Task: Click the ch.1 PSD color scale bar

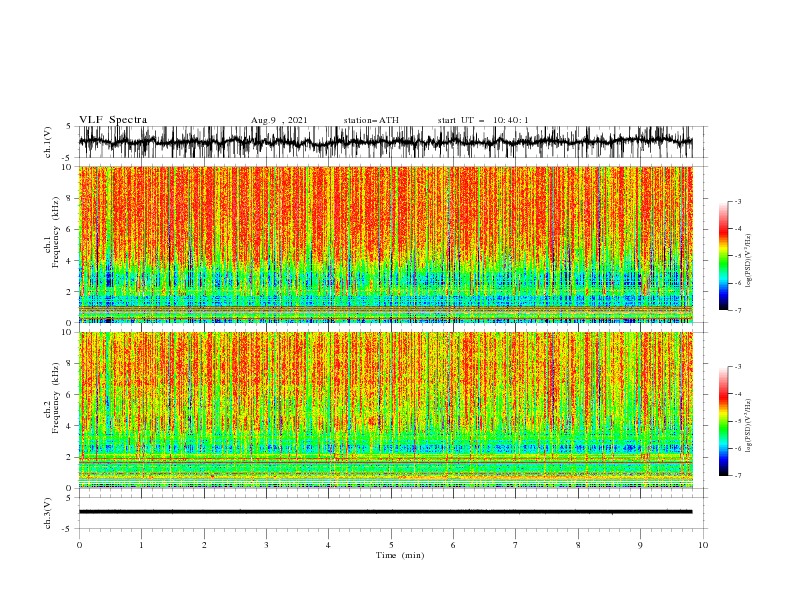Action: click(x=723, y=256)
